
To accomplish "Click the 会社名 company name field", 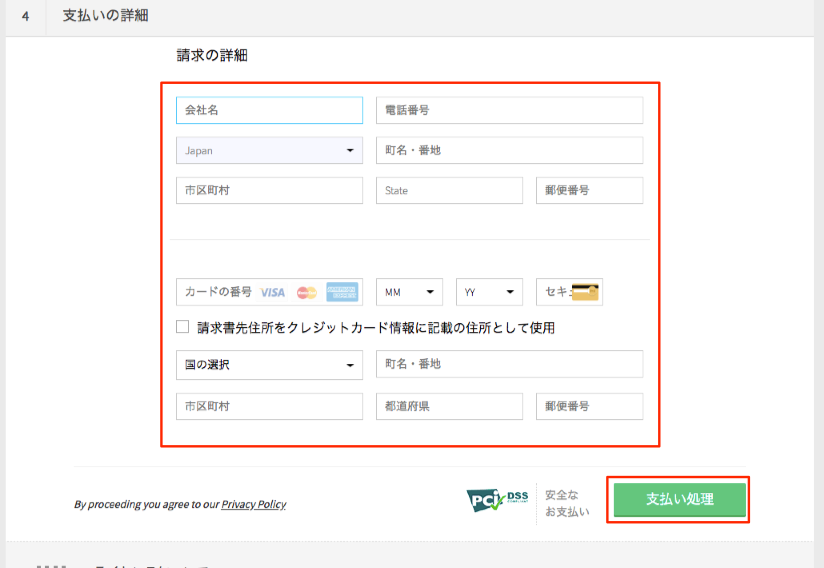I will coord(268,110).
